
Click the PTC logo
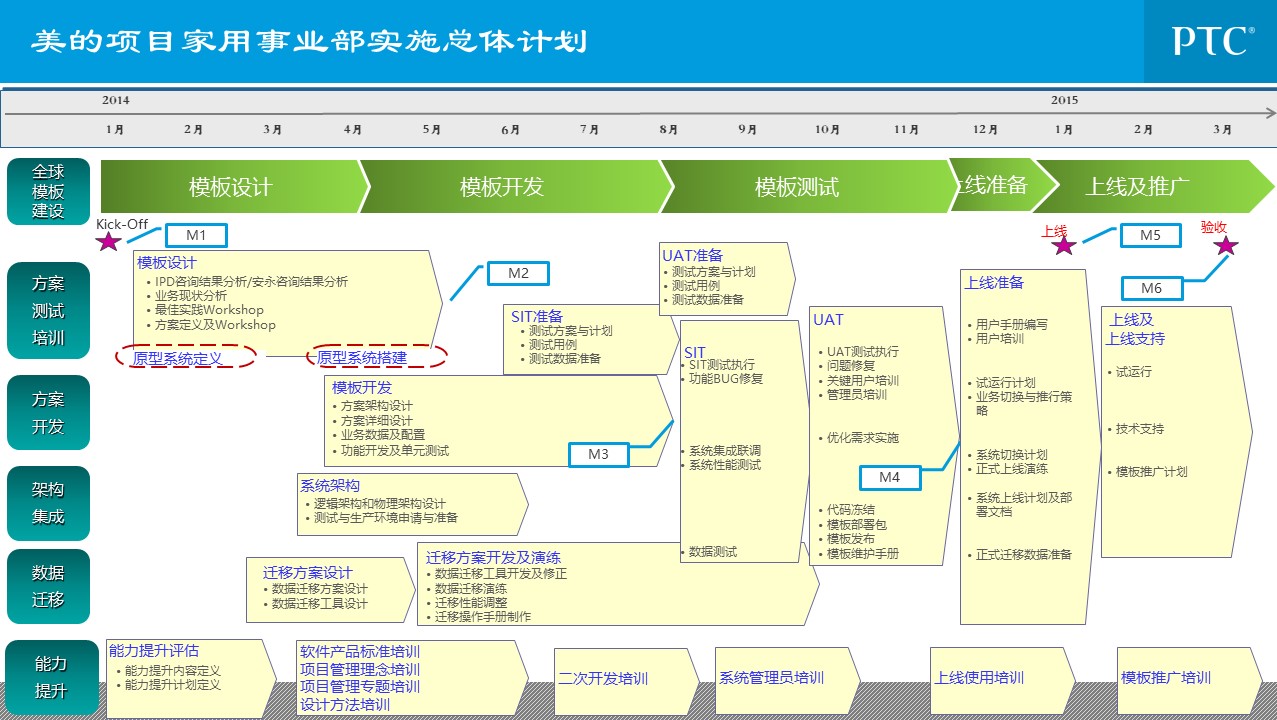pyautogui.click(x=1213, y=40)
